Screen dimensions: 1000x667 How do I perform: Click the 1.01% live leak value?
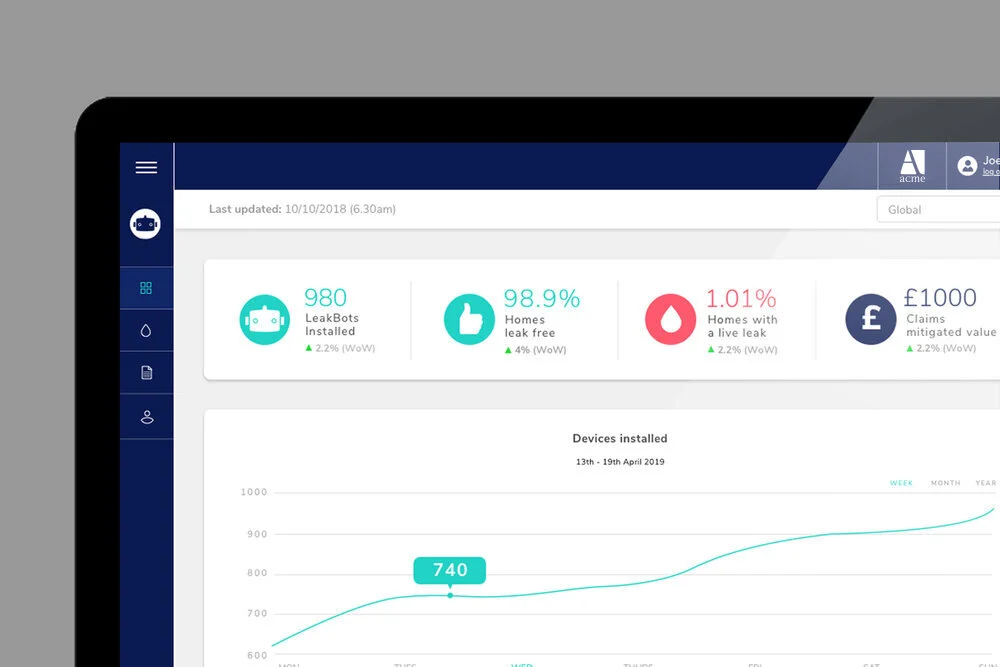741,298
